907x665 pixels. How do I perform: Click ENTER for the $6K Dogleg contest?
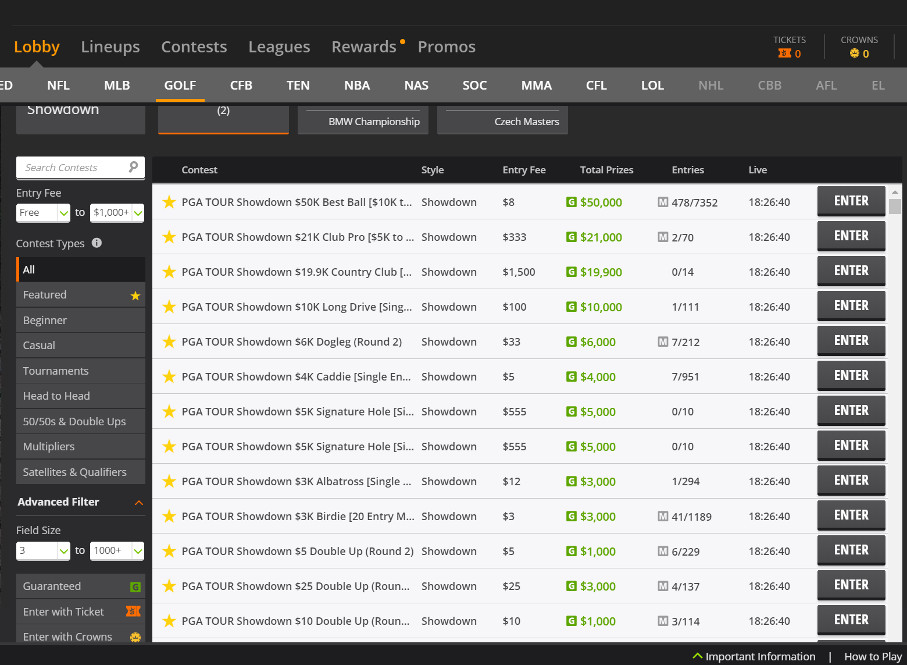[851, 341]
